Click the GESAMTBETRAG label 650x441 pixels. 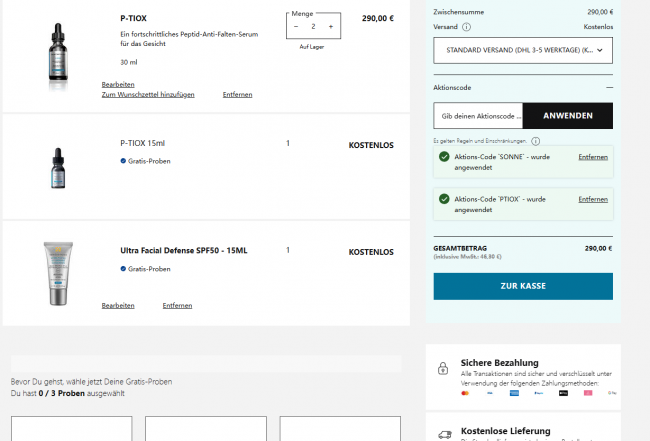pos(460,248)
